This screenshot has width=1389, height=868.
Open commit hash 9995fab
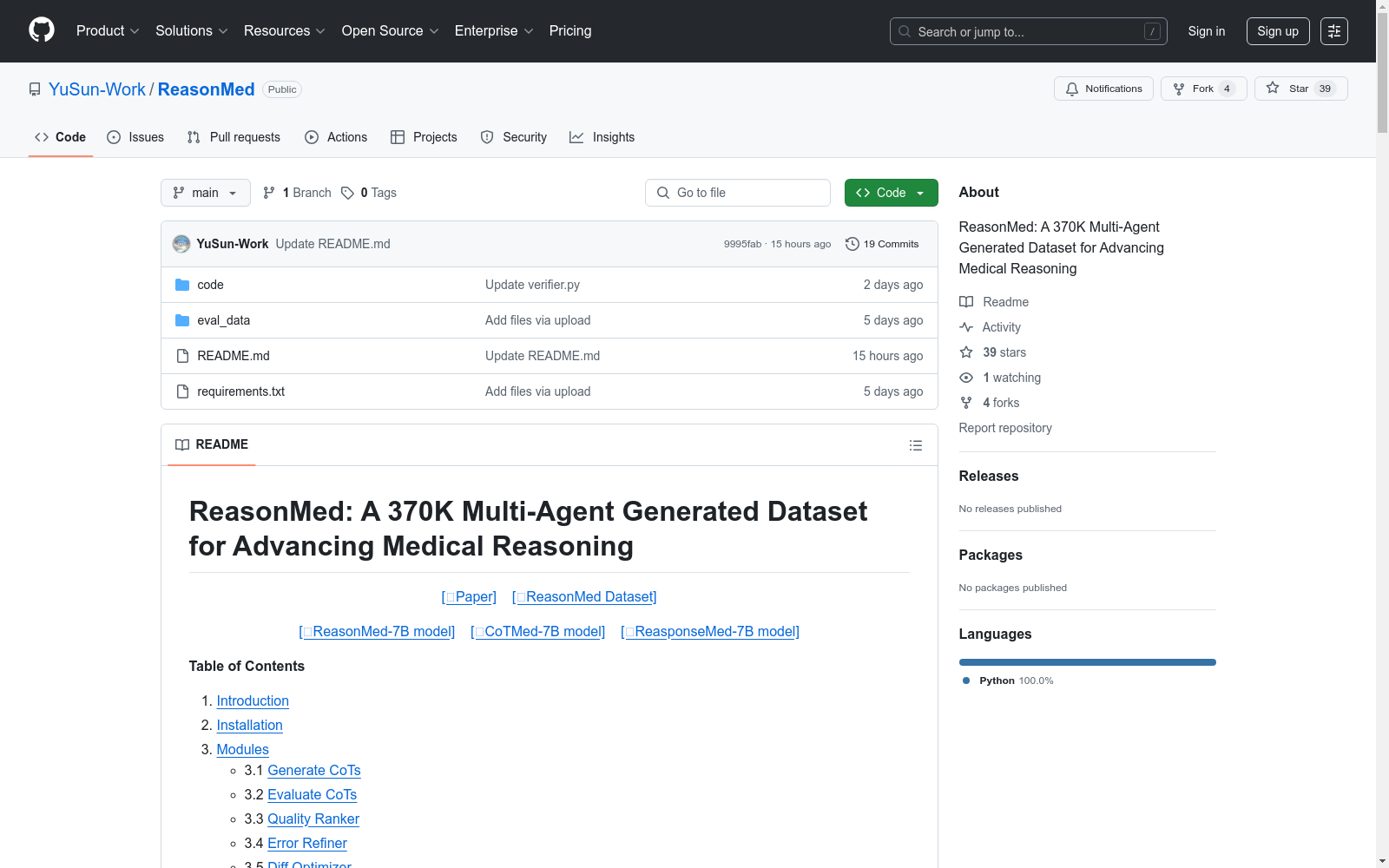coord(742,244)
